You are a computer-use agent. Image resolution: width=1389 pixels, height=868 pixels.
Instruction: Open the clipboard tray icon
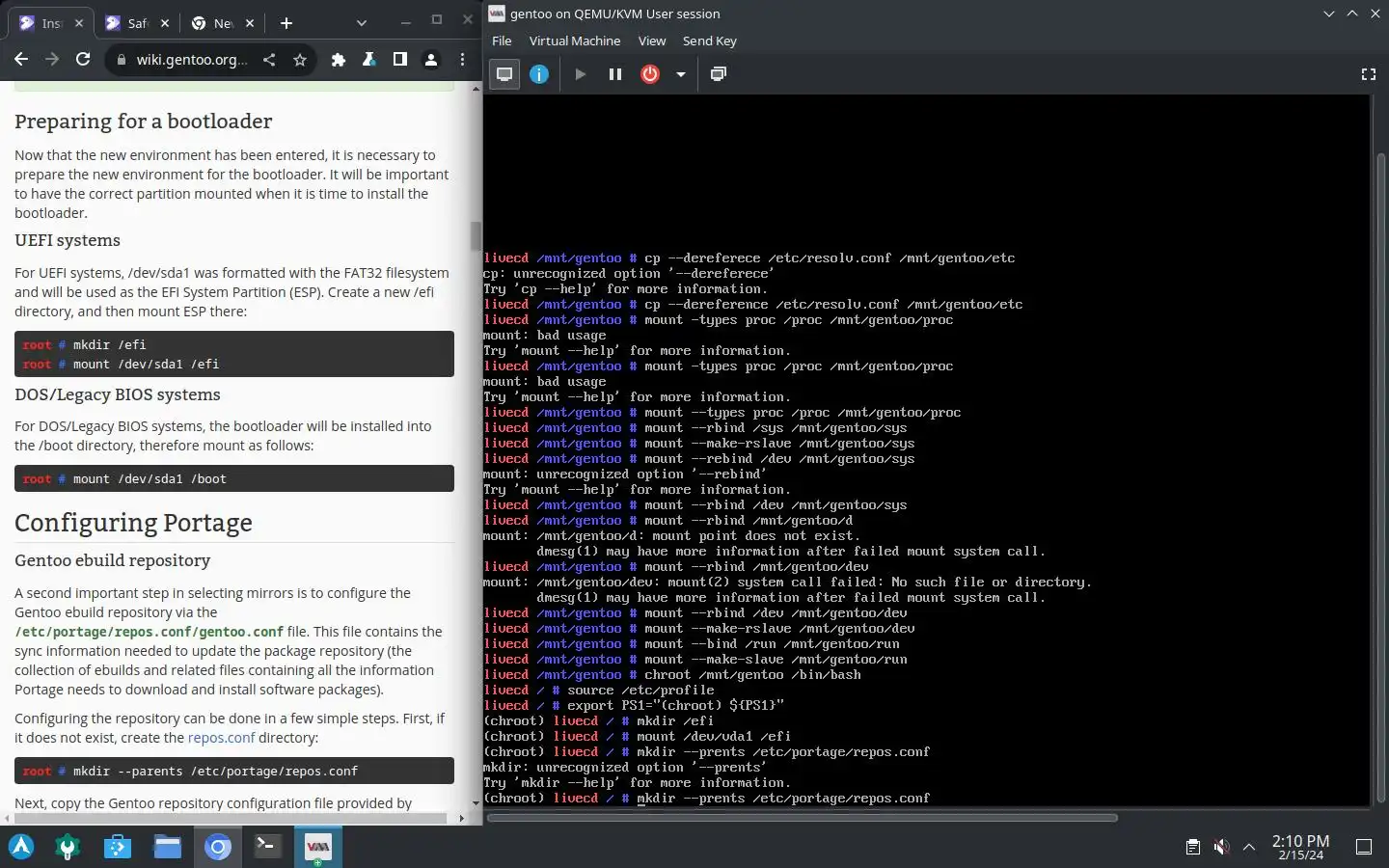[1193, 847]
